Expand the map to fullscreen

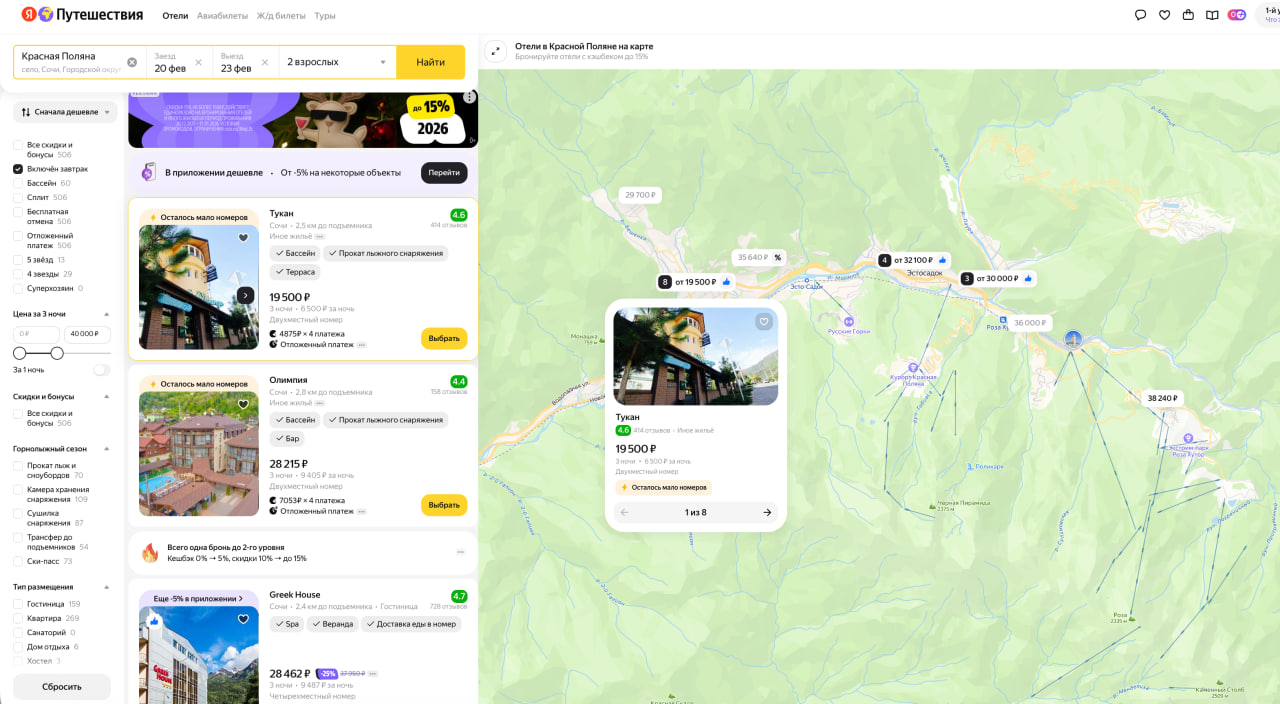pyautogui.click(x=494, y=52)
